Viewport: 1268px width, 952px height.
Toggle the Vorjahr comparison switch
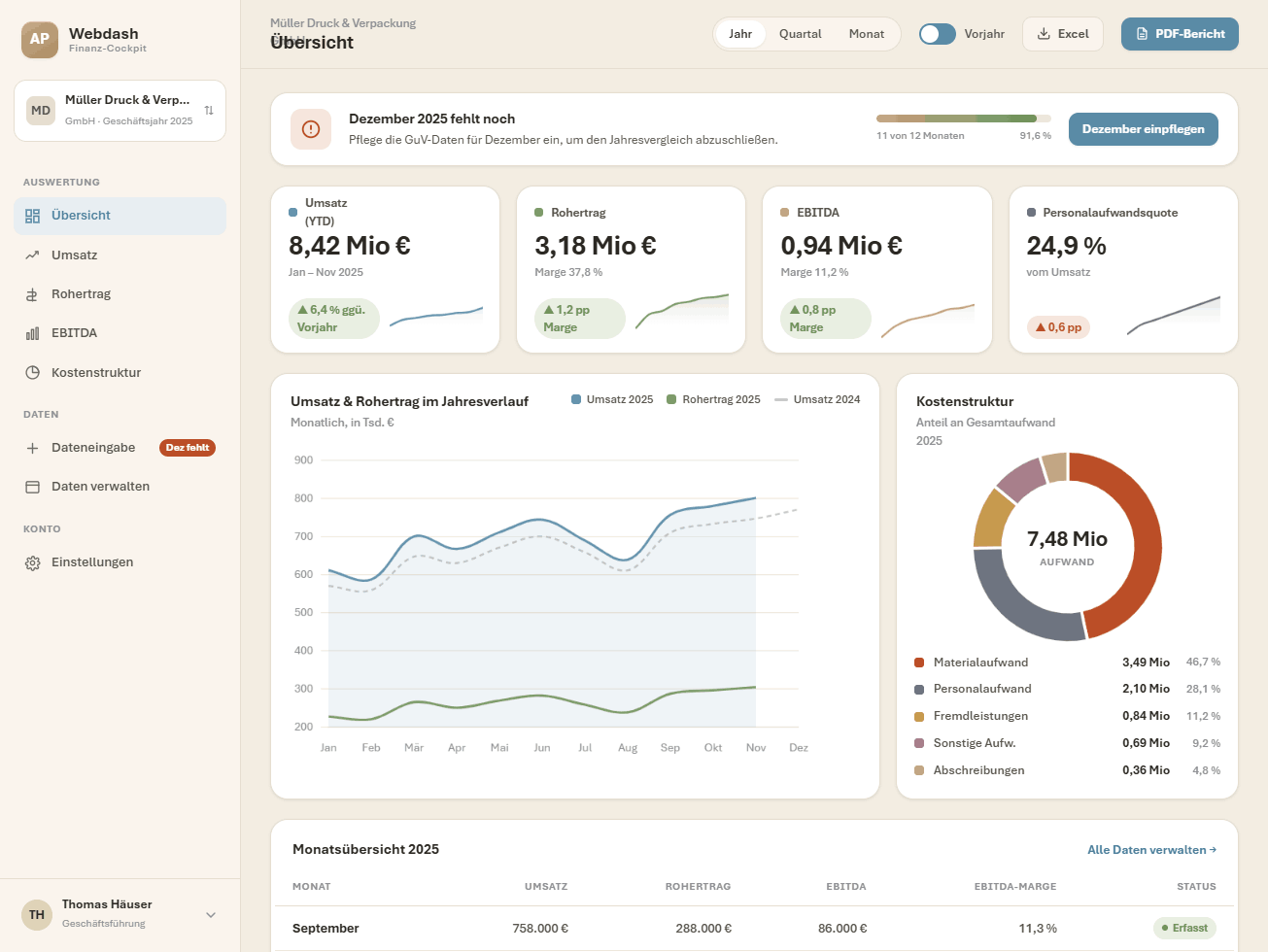click(938, 34)
